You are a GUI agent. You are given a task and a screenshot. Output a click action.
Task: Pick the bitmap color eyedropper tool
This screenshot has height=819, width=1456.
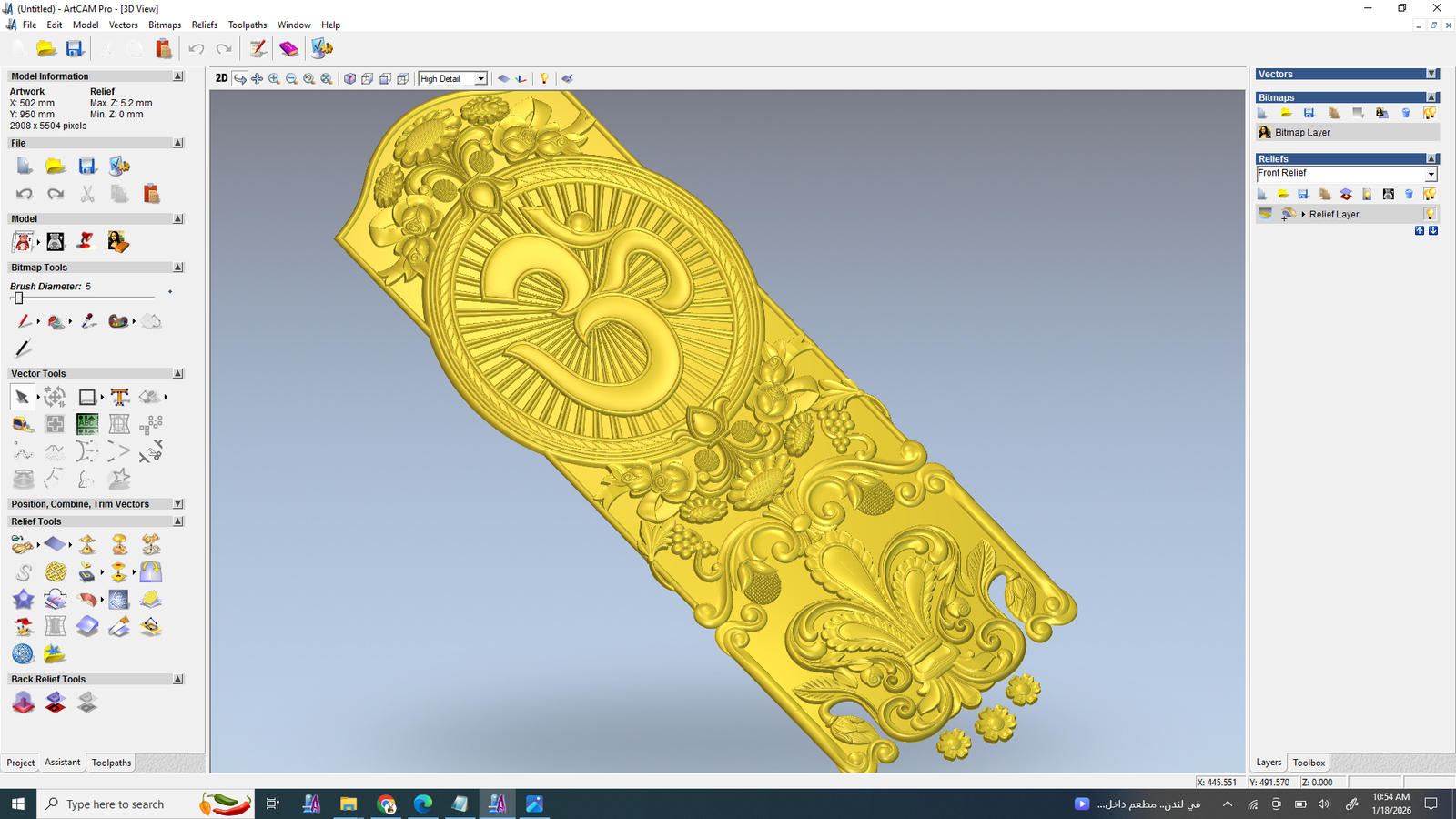pos(88,321)
